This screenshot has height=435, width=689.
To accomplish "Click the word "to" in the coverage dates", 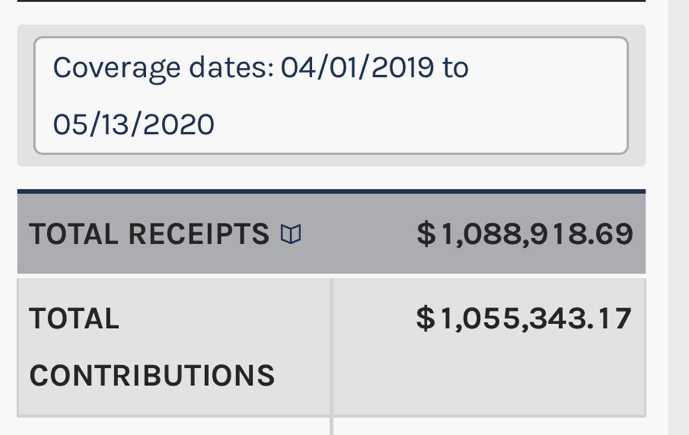I will point(456,68).
